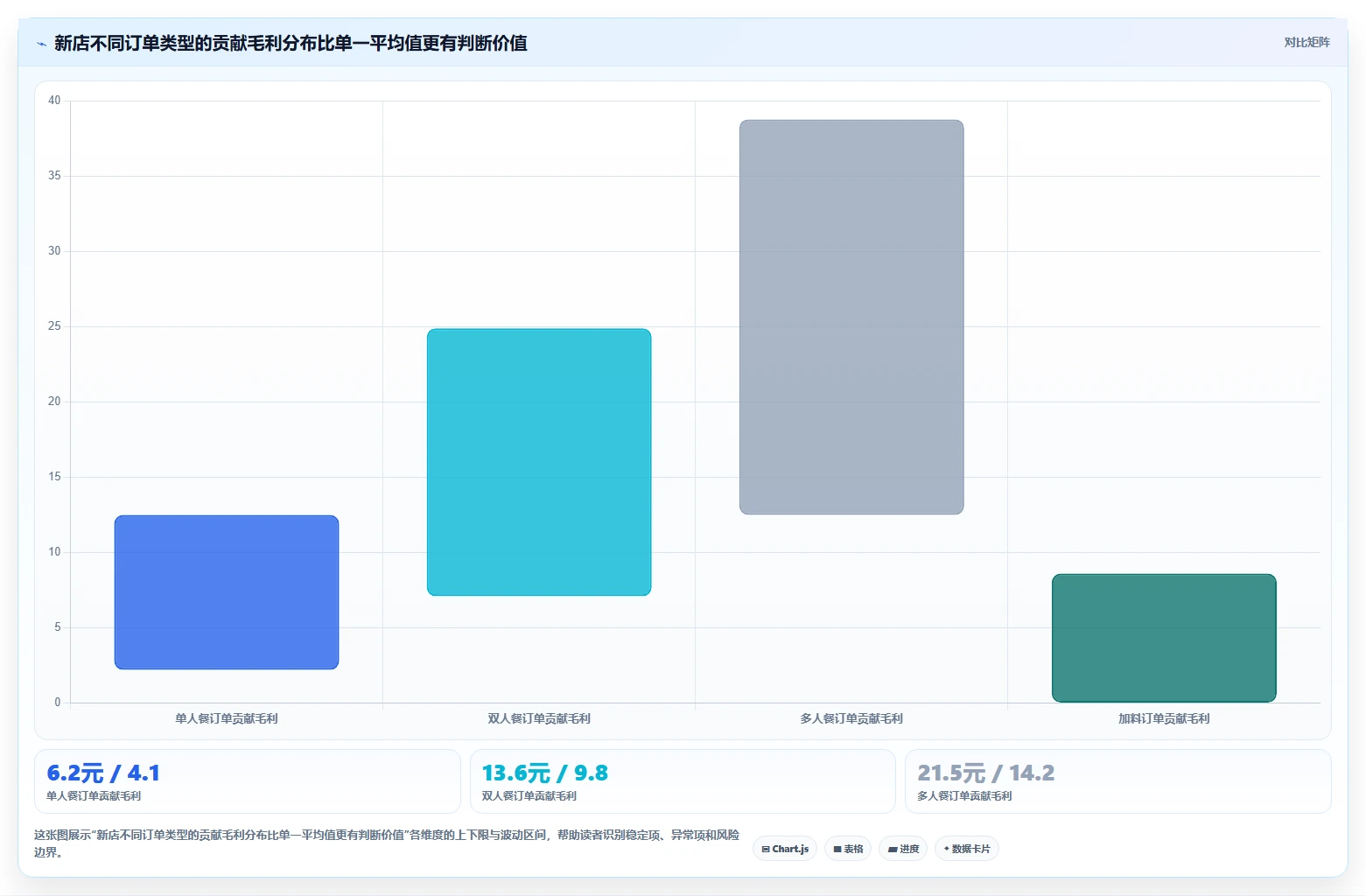Click the 数据卡片 tag
Image resolution: width=1366 pixels, height=896 pixels.
pyautogui.click(x=967, y=849)
